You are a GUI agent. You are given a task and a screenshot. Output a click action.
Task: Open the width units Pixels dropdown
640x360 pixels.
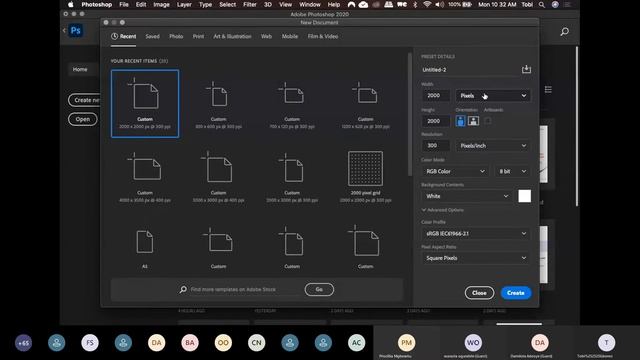[493, 96]
